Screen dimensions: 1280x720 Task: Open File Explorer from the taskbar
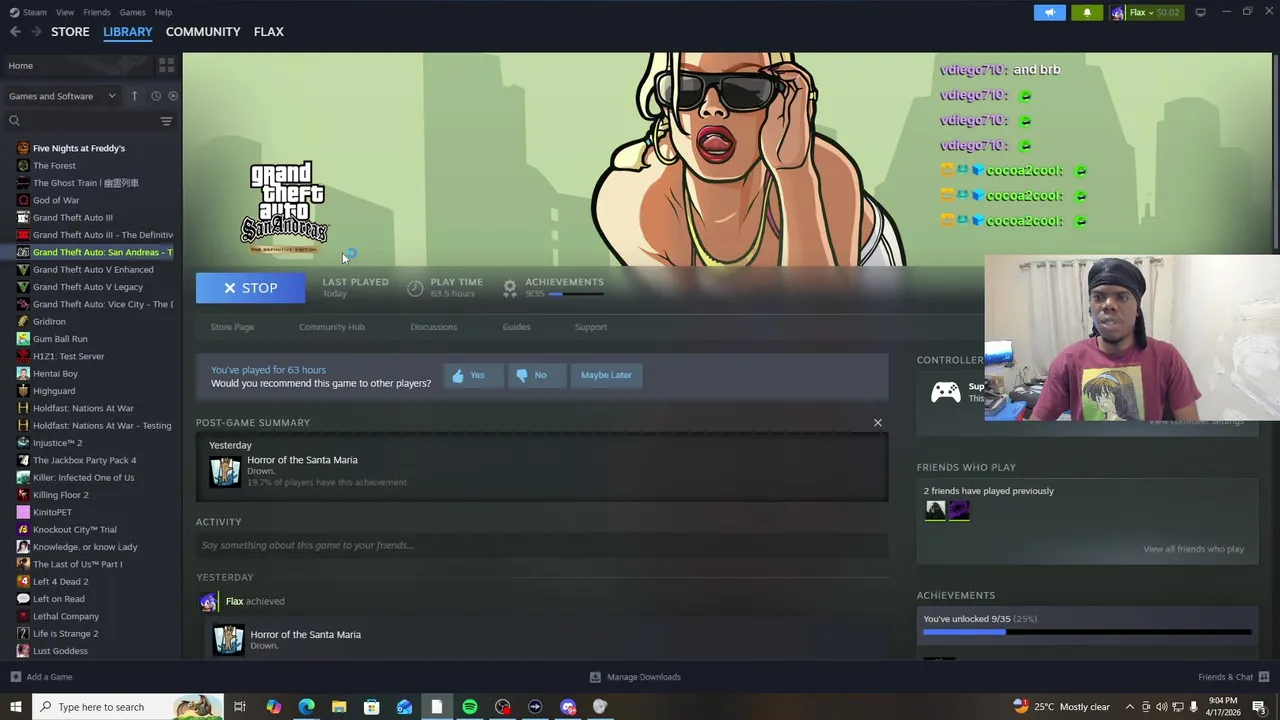pyautogui.click(x=339, y=707)
